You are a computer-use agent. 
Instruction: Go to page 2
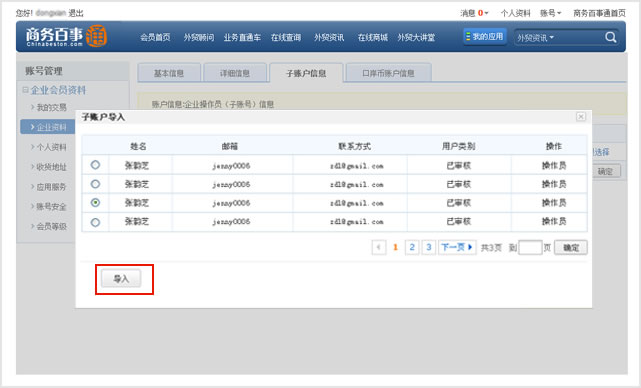(x=412, y=247)
